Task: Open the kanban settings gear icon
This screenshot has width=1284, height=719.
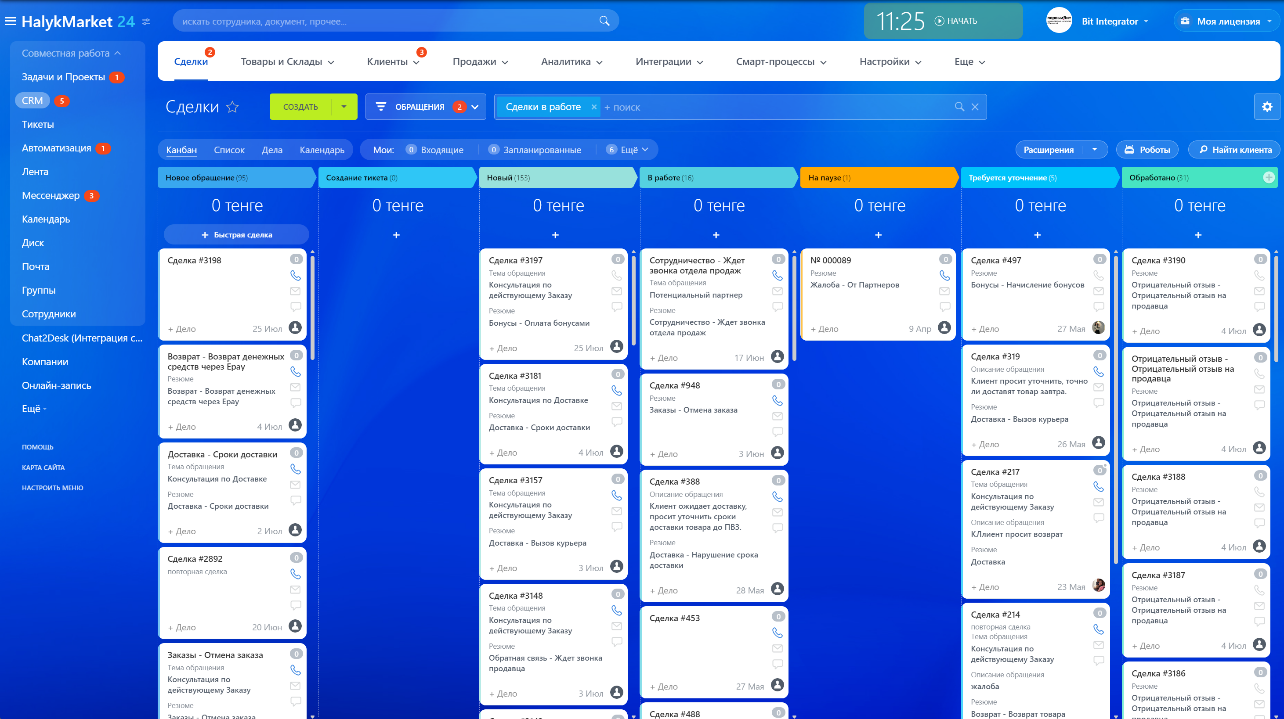Action: click(x=1267, y=107)
